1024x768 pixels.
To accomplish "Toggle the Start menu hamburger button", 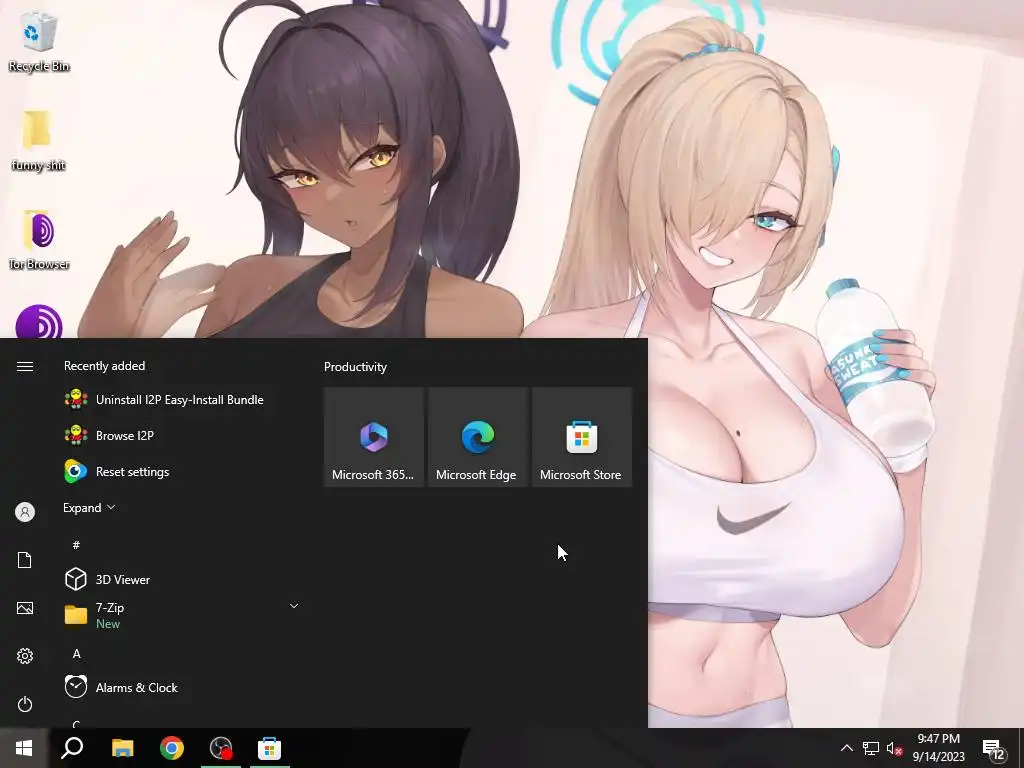I will (x=25, y=366).
